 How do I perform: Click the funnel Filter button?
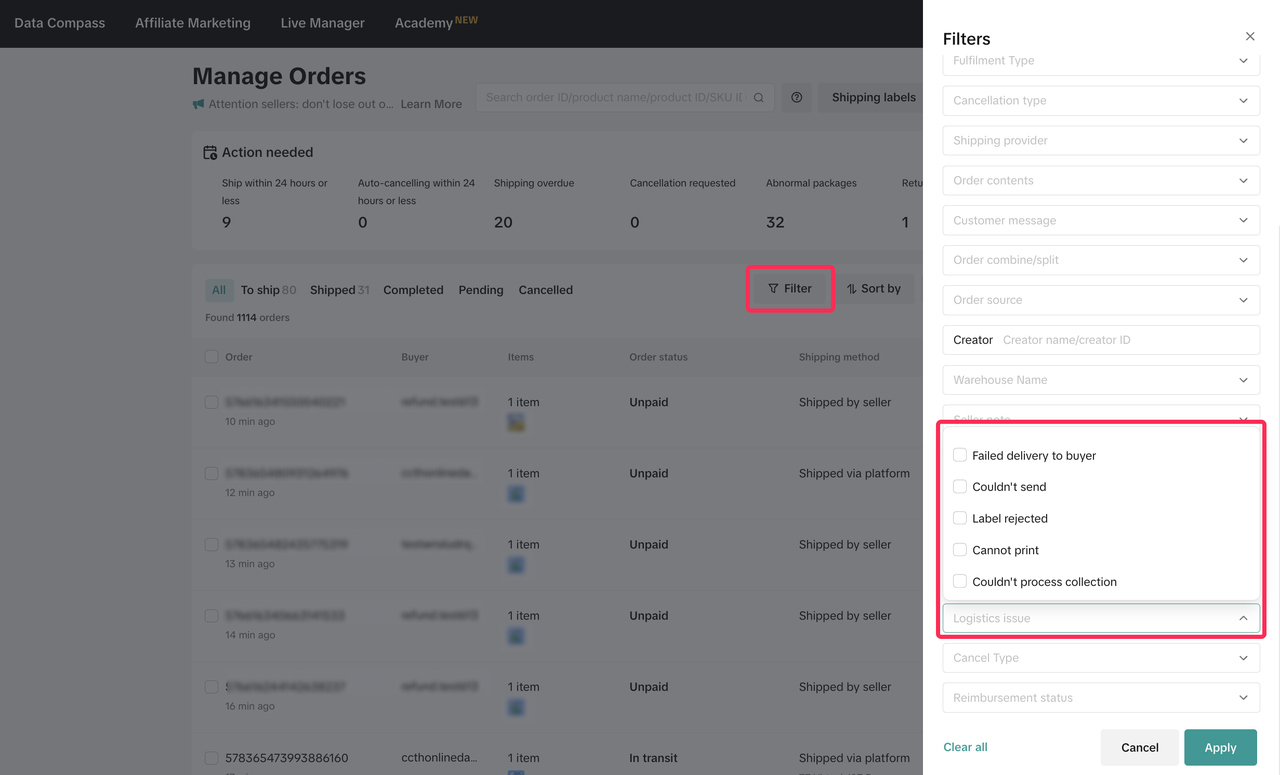790,289
